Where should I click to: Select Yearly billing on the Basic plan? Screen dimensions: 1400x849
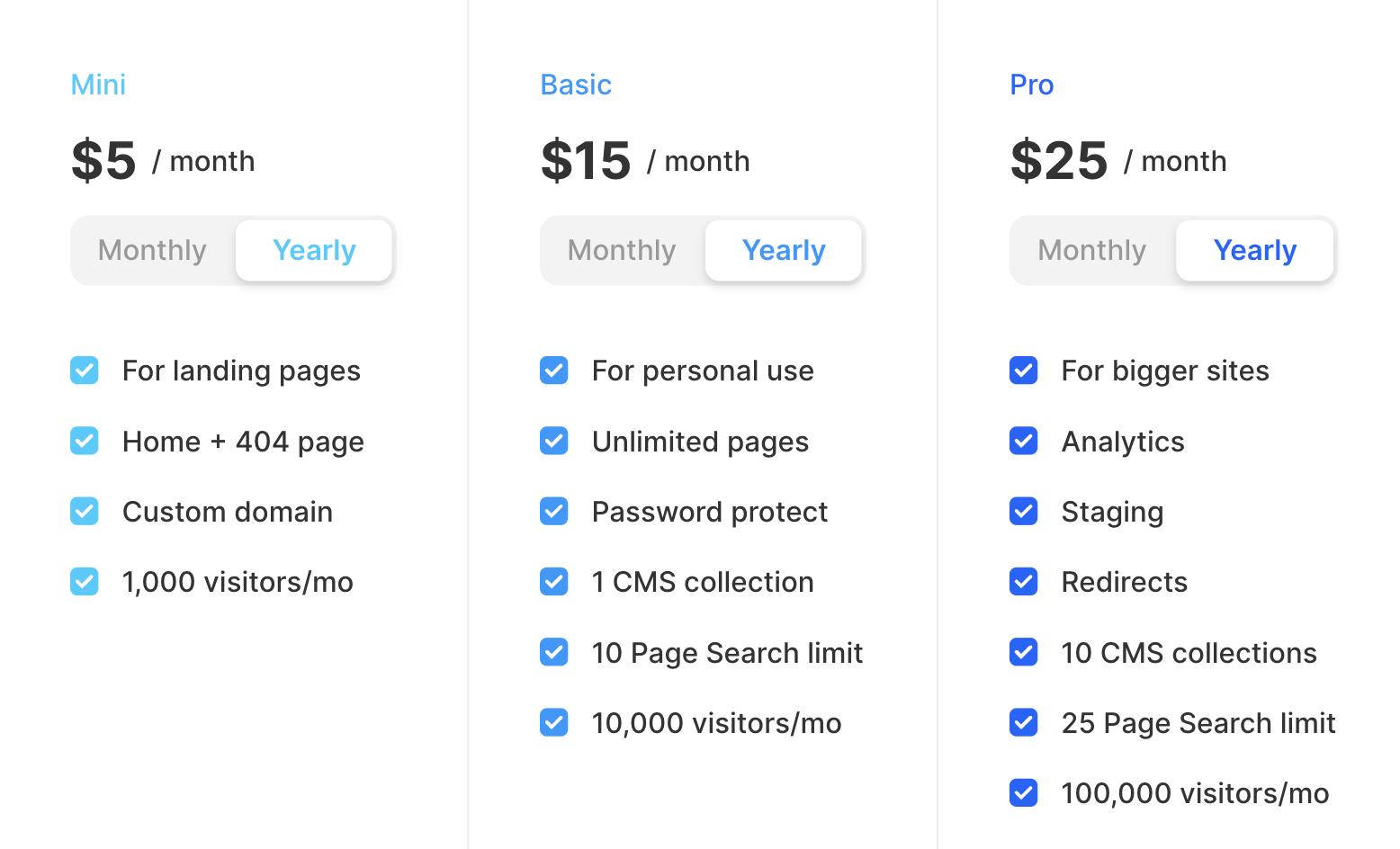pyautogui.click(x=784, y=250)
